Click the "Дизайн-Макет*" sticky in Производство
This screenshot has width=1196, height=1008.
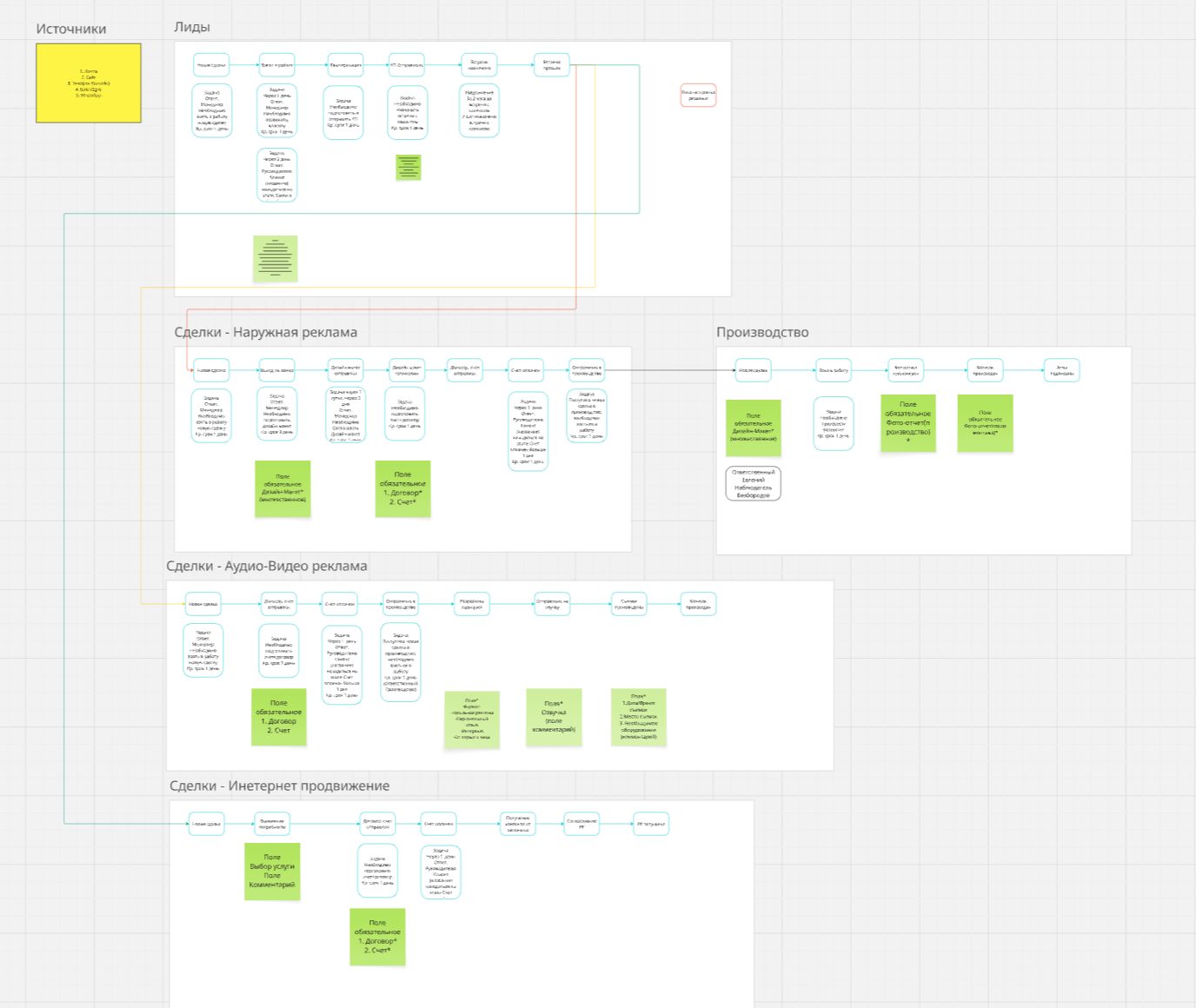click(x=754, y=428)
